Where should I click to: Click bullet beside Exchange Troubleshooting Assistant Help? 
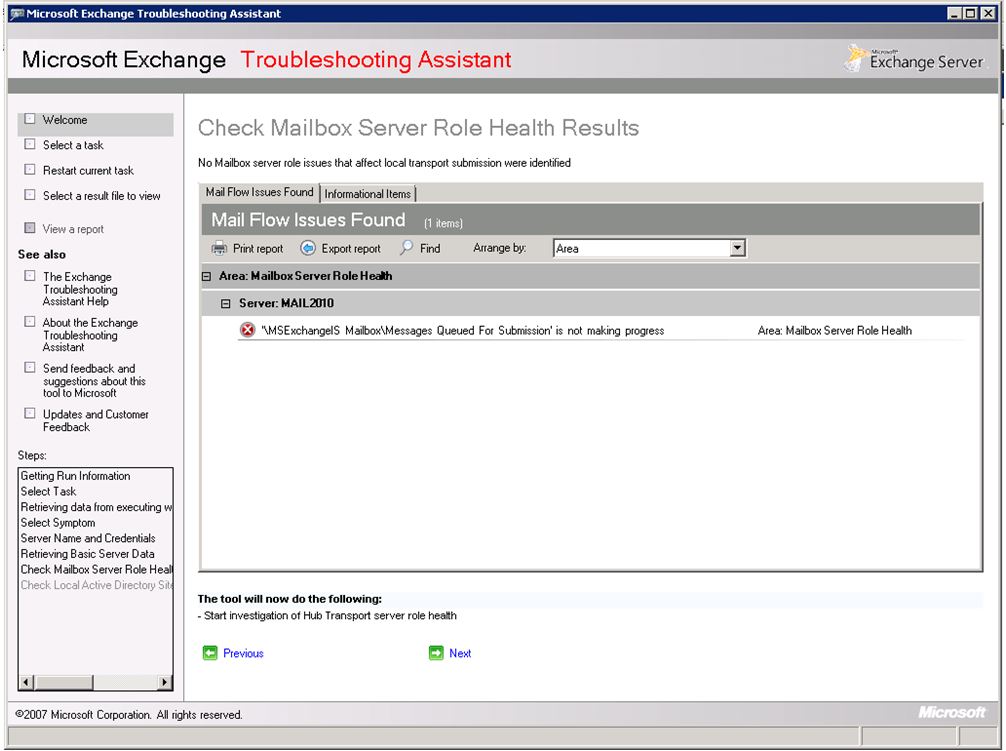(30, 276)
